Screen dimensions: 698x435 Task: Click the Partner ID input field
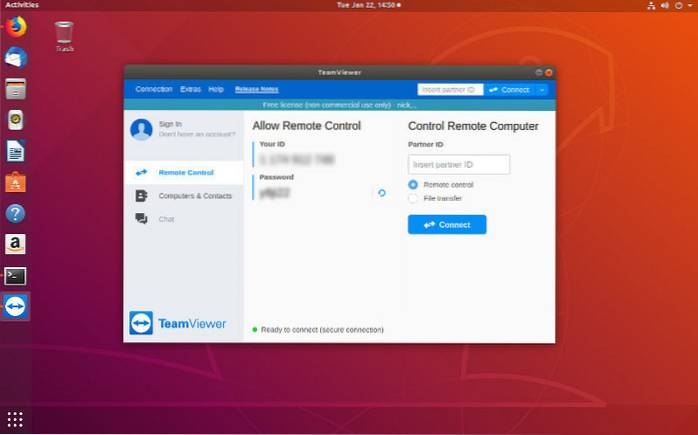click(459, 165)
